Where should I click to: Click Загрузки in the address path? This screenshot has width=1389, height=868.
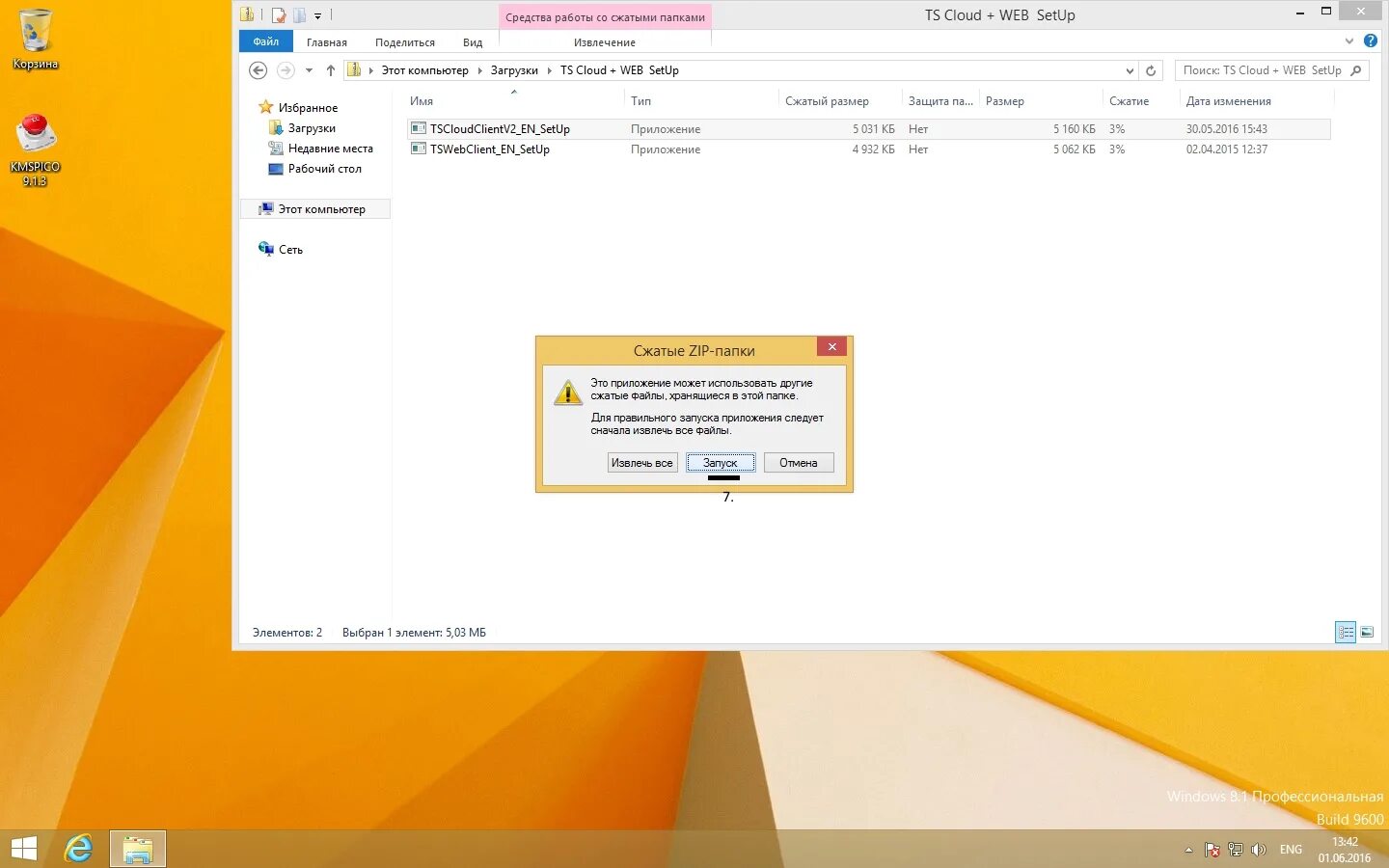(x=514, y=70)
